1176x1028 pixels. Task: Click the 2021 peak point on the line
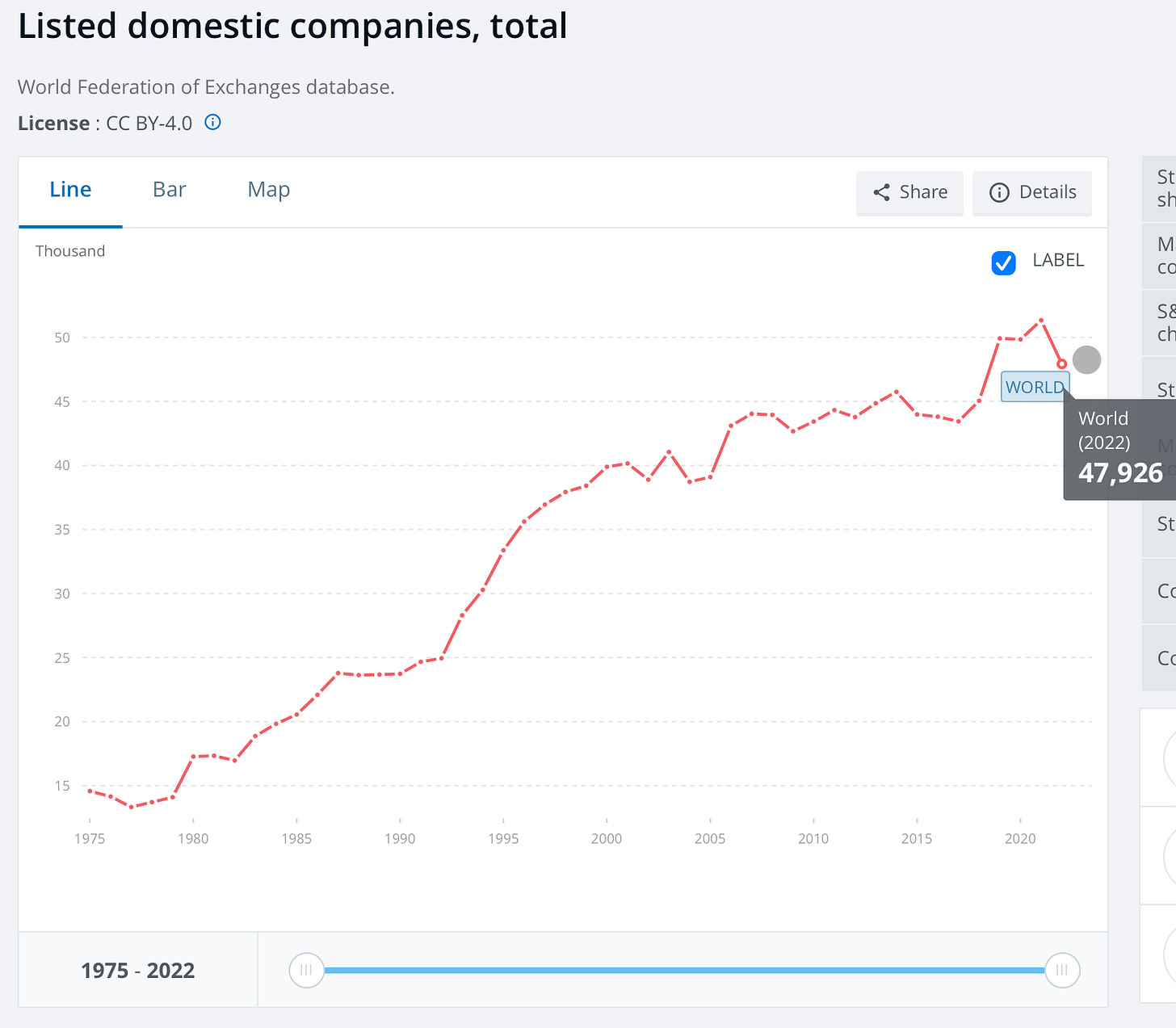point(1041,321)
